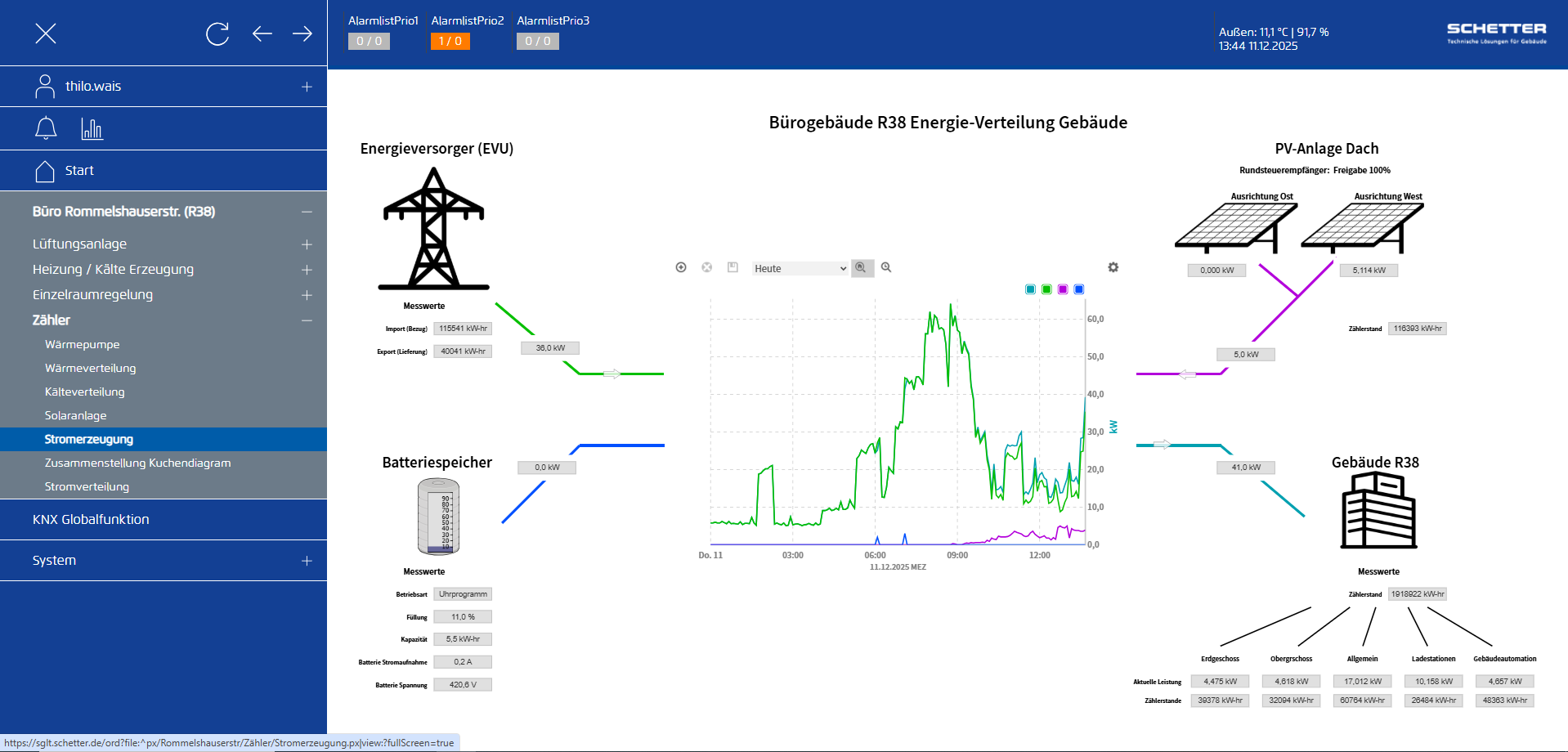
Task: Click the AlarmlistPrio2 orange counter button
Action: 450,41
